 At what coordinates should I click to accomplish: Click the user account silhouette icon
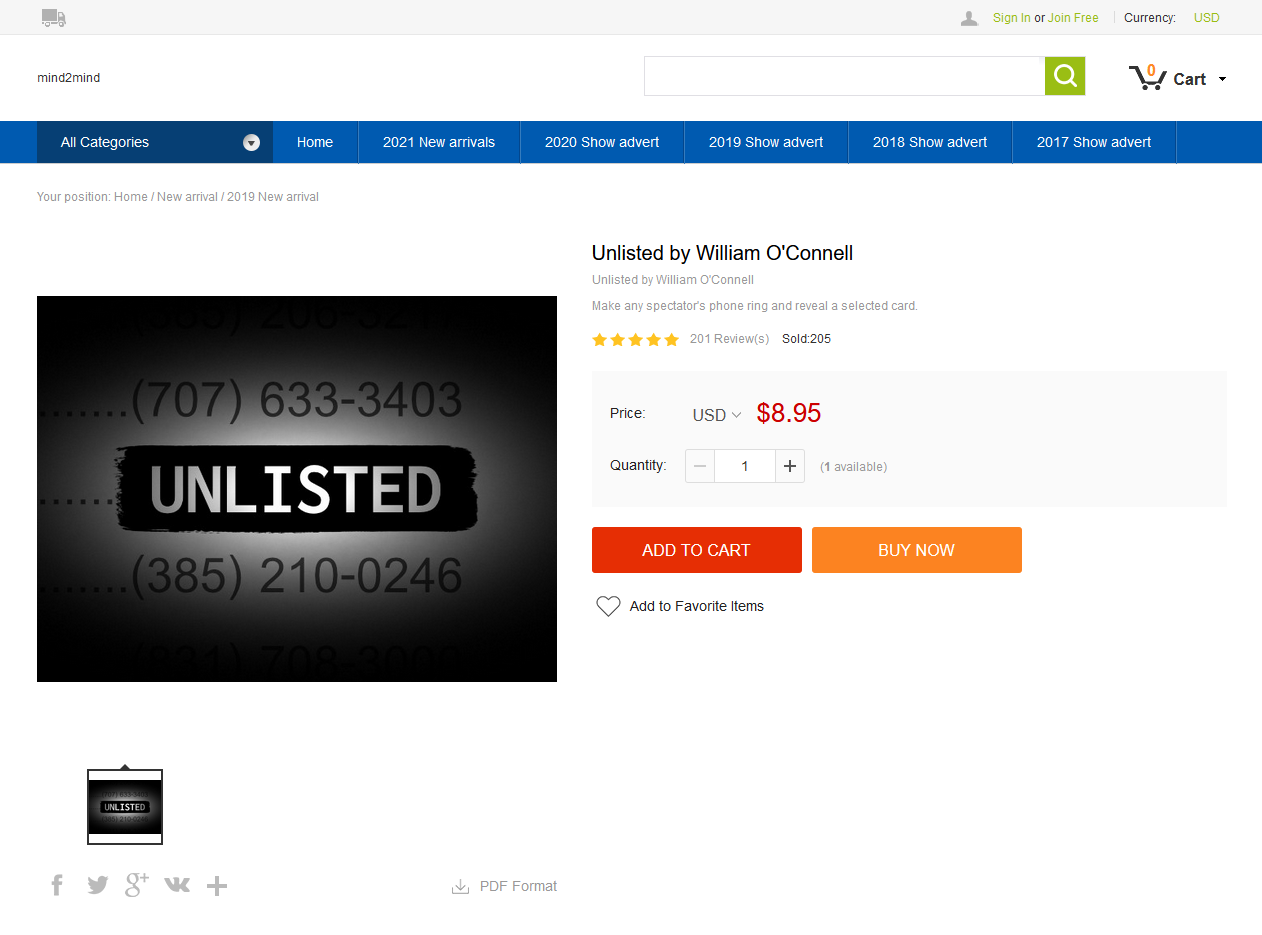(x=969, y=18)
